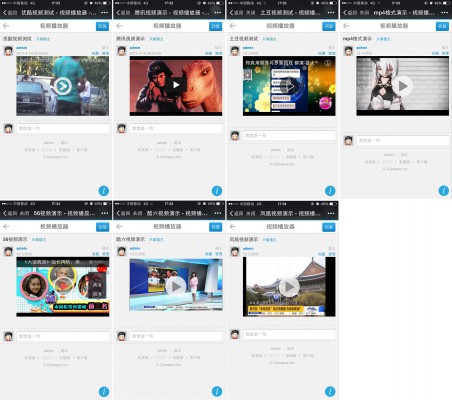The width and height of the screenshot is (452, 400).
Task: Click the blue 回复 button on 酷六视频演示 page
Action: click(216, 227)
